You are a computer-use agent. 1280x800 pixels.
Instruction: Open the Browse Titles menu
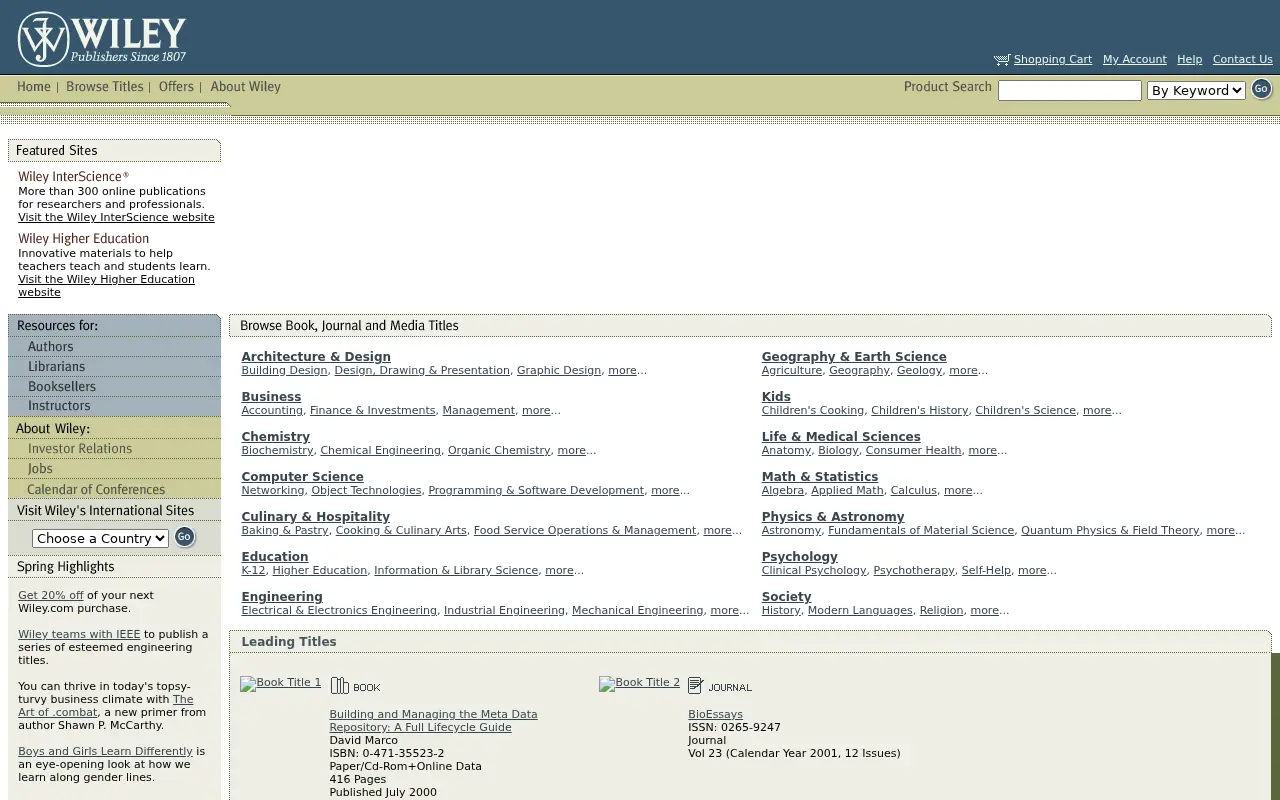tap(105, 87)
